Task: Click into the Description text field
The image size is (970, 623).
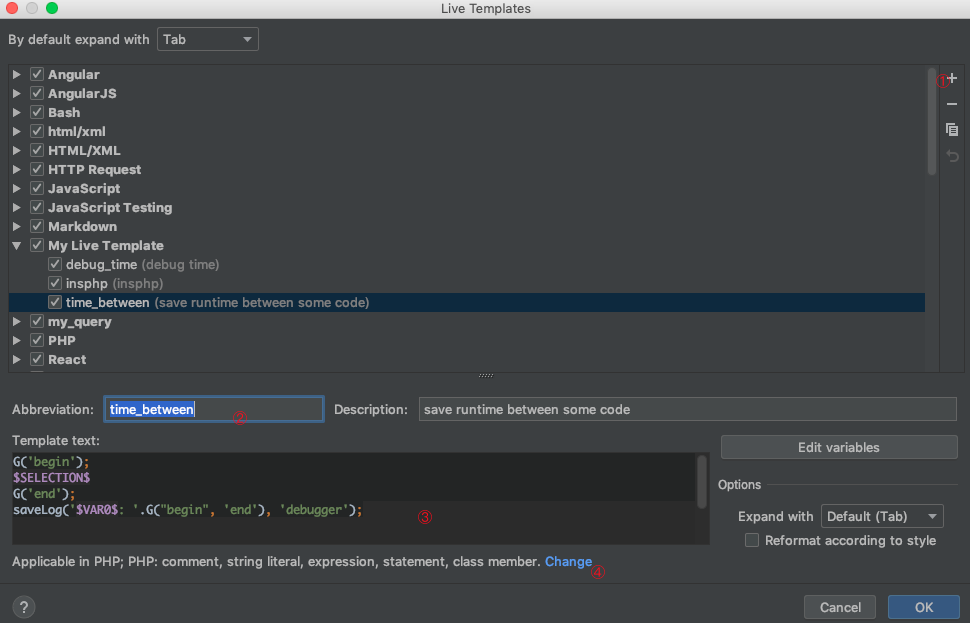Action: click(686, 409)
